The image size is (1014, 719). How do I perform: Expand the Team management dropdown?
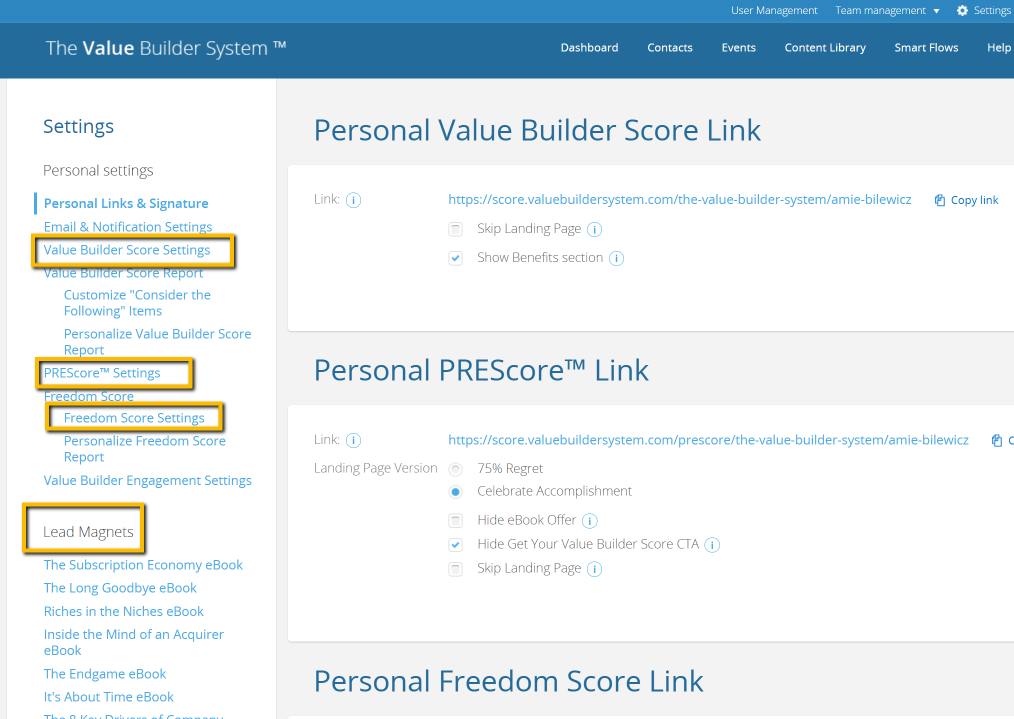(882, 10)
